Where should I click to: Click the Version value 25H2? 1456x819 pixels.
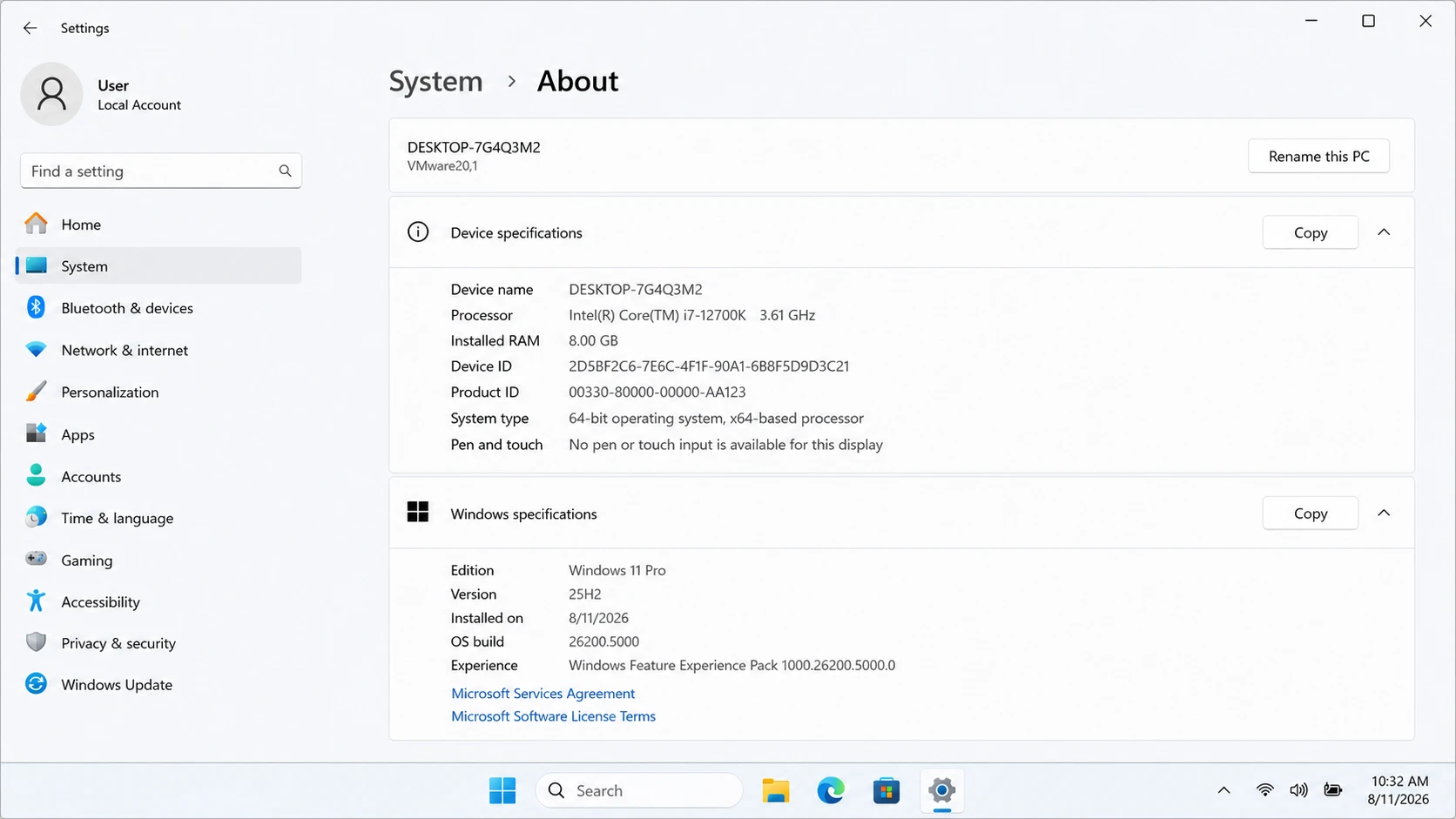(x=585, y=594)
